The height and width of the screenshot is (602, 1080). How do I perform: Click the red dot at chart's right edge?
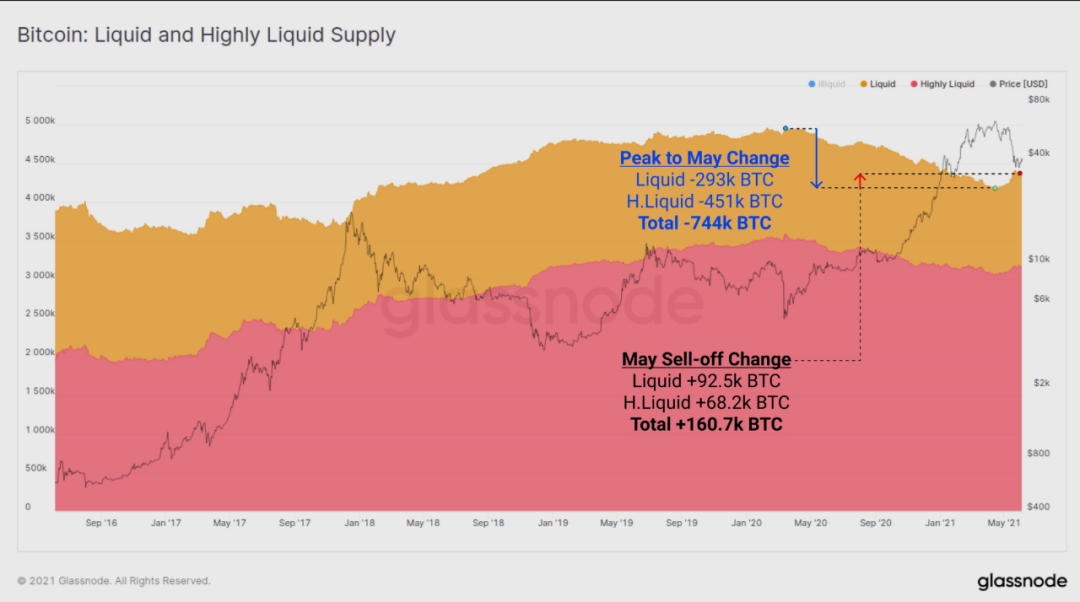[x=1020, y=174]
